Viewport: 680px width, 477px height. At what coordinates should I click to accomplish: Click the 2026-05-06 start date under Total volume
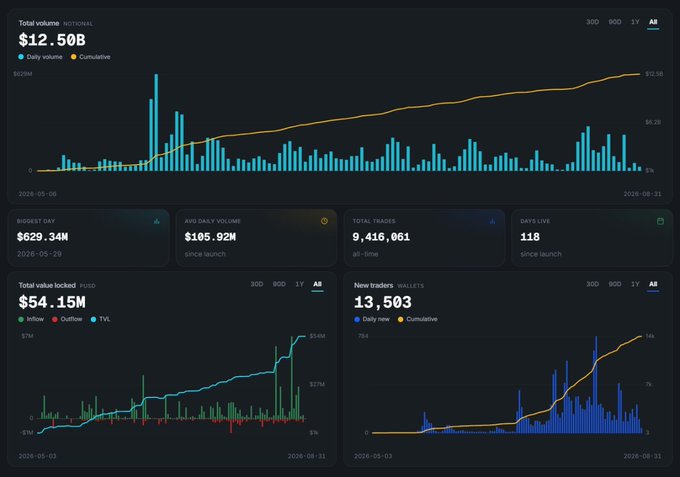(x=37, y=194)
